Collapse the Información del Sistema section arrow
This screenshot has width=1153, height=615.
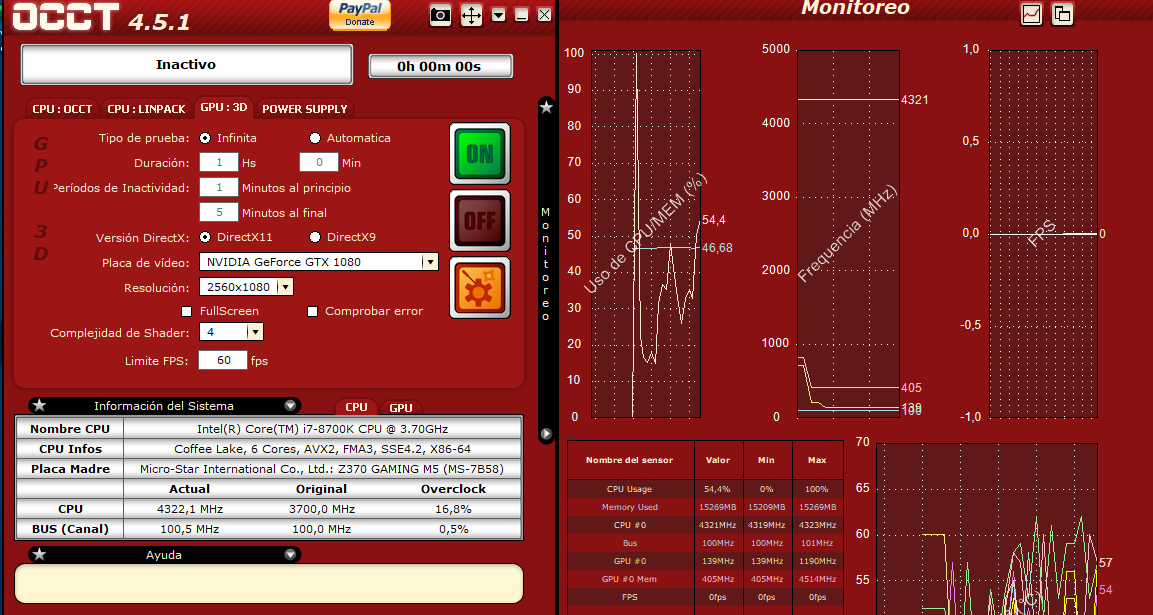coord(290,405)
